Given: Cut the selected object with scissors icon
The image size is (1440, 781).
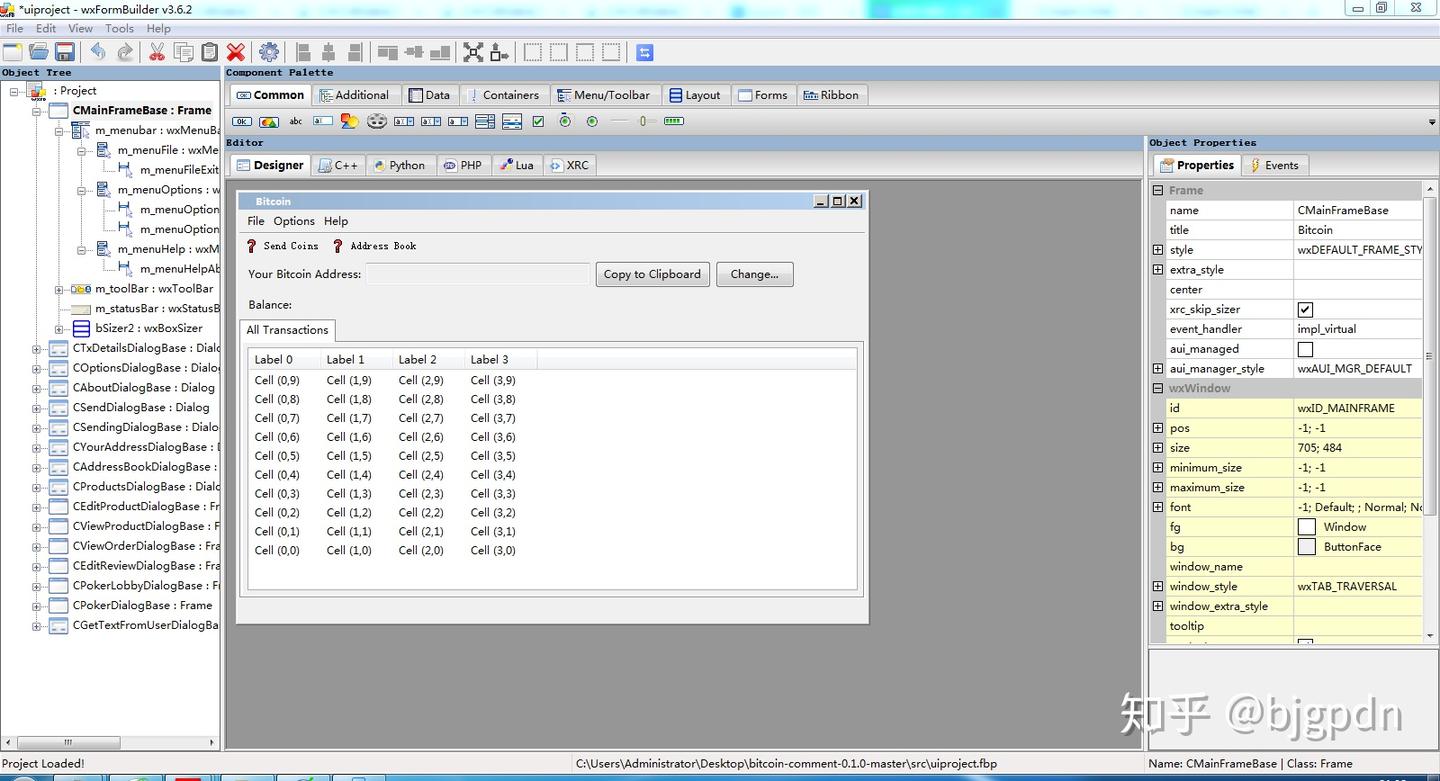Looking at the screenshot, I should (x=157, y=52).
